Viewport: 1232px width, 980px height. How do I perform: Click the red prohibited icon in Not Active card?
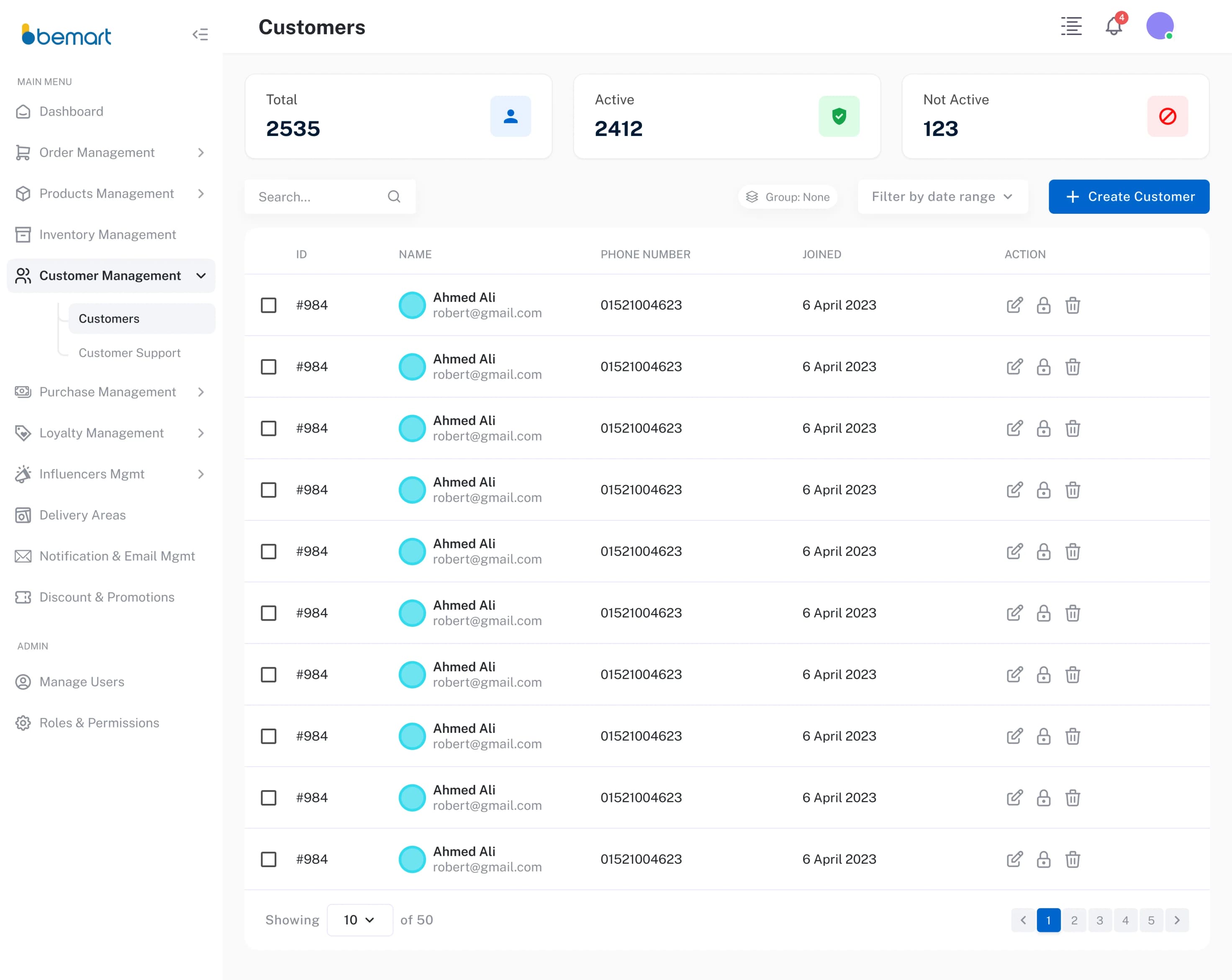1168,116
